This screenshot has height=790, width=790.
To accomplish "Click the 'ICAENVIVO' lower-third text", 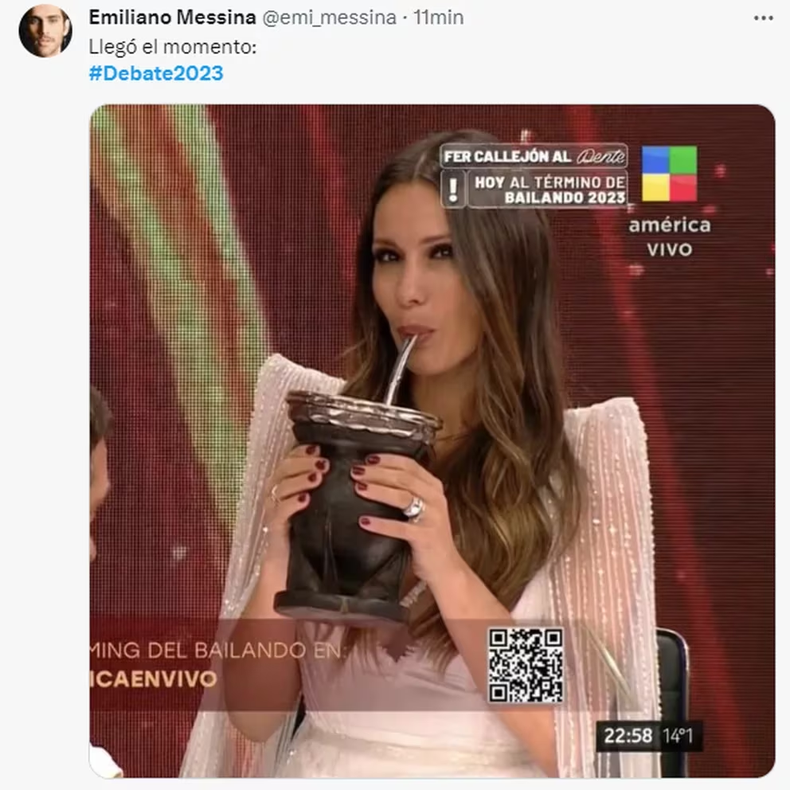I will (153, 679).
